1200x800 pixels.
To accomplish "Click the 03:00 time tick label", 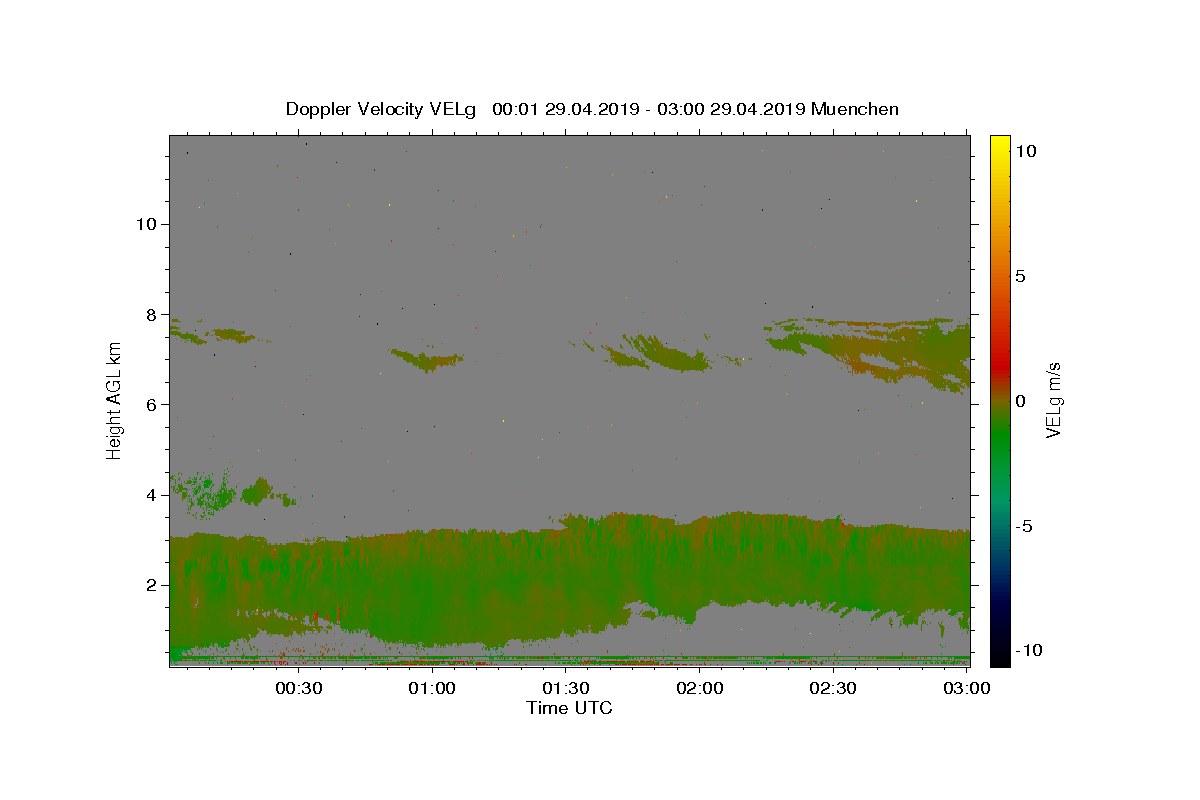I will (x=967, y=688).
